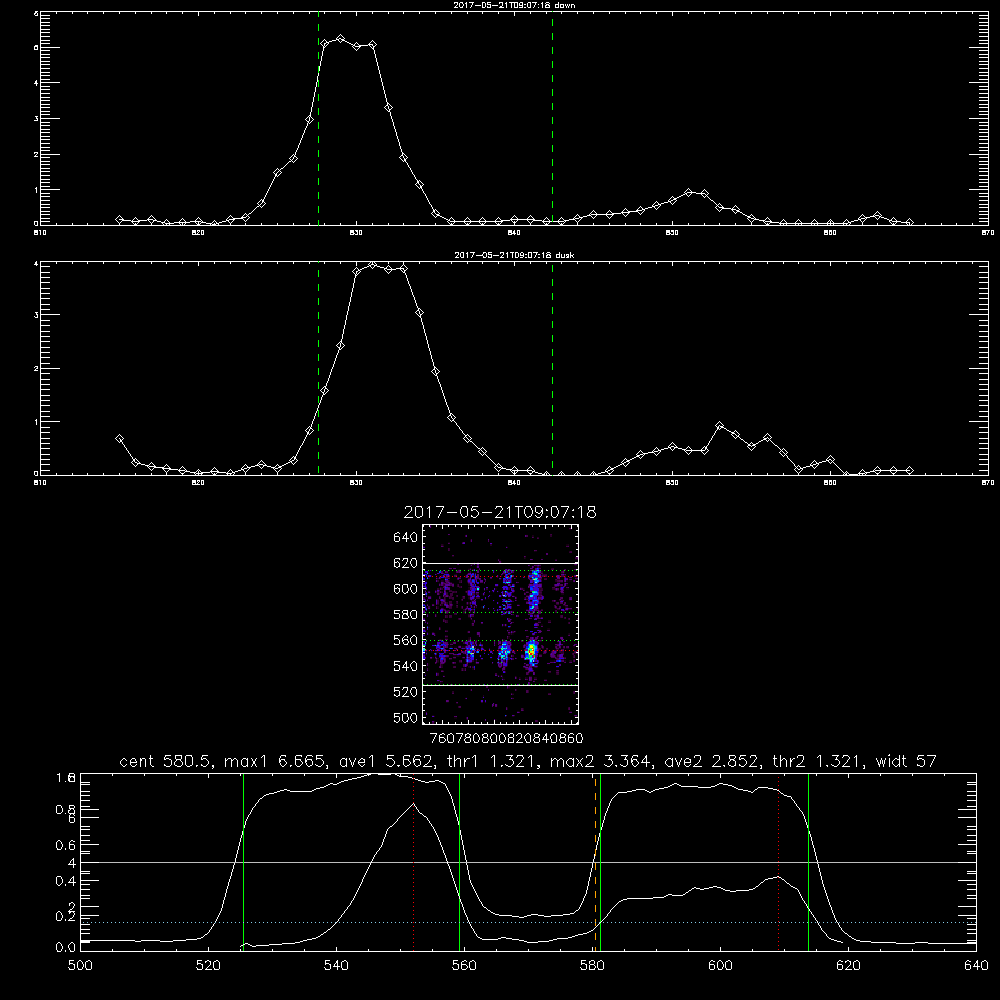Click the 580 label on spectral image y-axis
The width and height of the screenshot is (1000, 1000).
[406, 614]
